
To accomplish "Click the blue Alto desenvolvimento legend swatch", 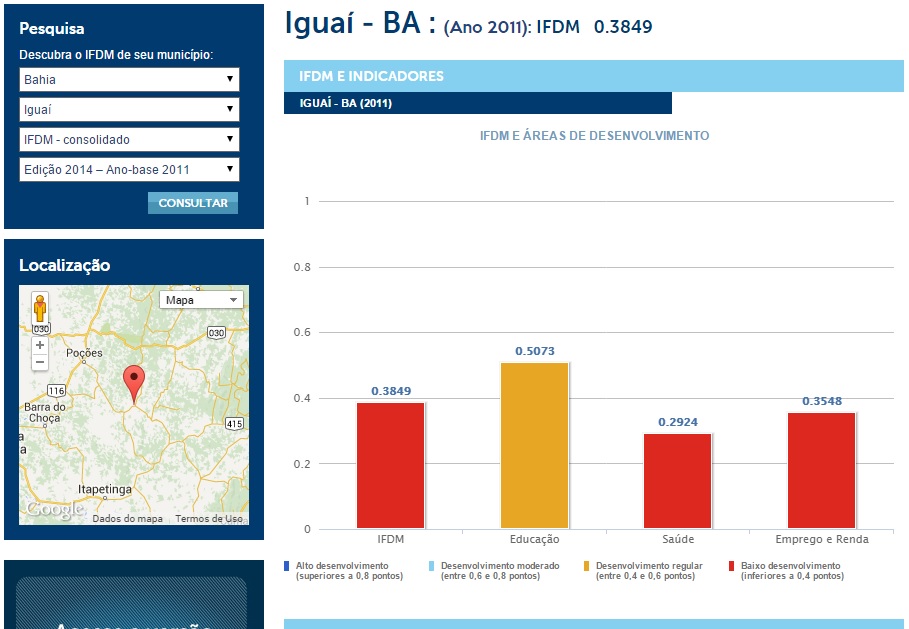I will [x=286, y=566].
